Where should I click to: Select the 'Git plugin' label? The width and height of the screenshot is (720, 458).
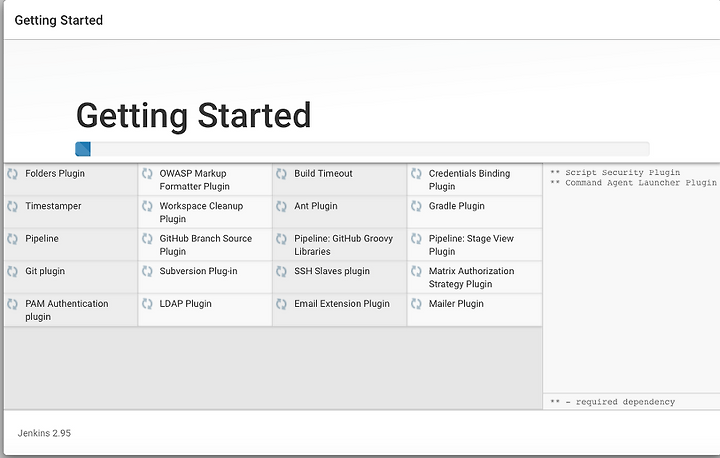pyautogui.click(x=45, y=271)
